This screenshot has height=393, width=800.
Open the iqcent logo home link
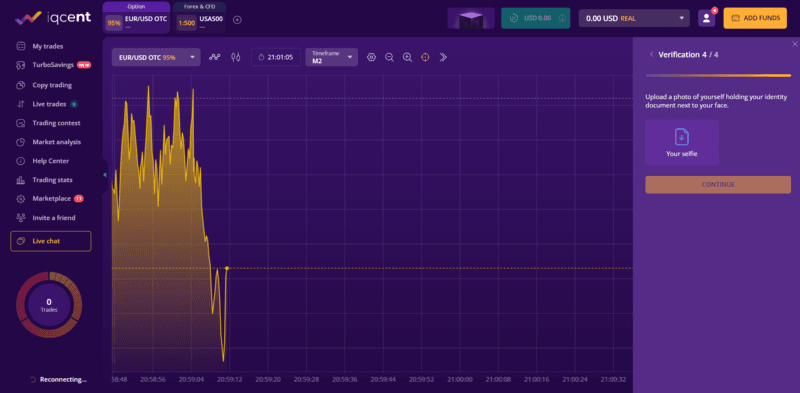click(x=53, y=18)
